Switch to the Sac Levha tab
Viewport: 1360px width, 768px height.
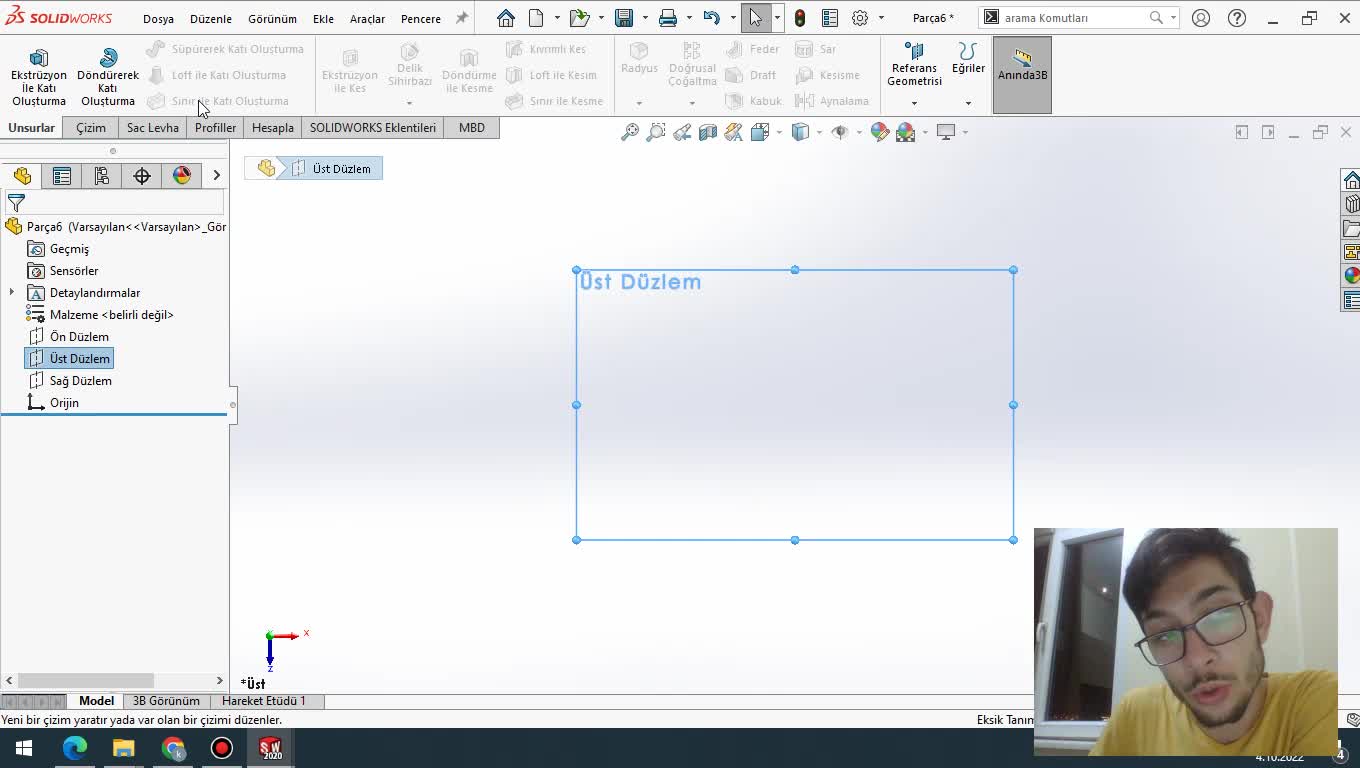tap(153, 128)
